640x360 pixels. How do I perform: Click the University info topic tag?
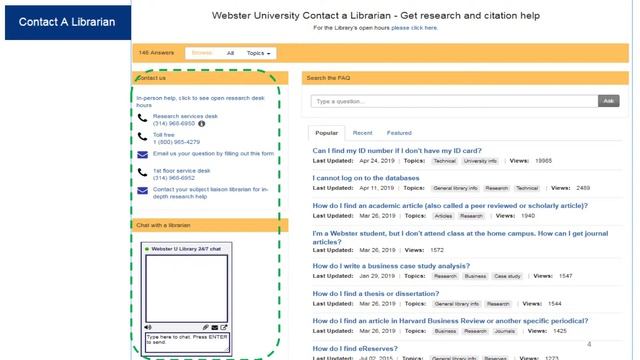click(x=480, y=161)
